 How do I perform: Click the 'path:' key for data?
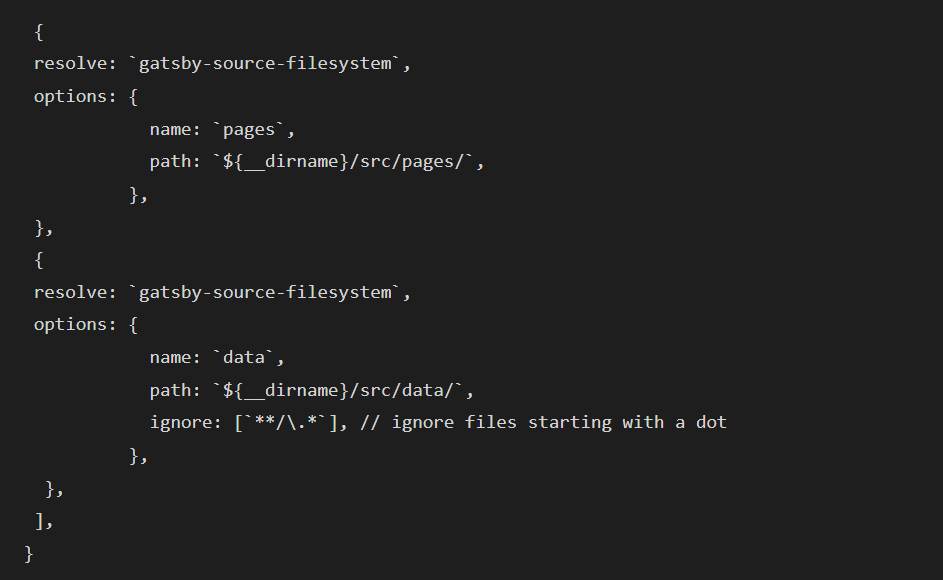[175, 390]
